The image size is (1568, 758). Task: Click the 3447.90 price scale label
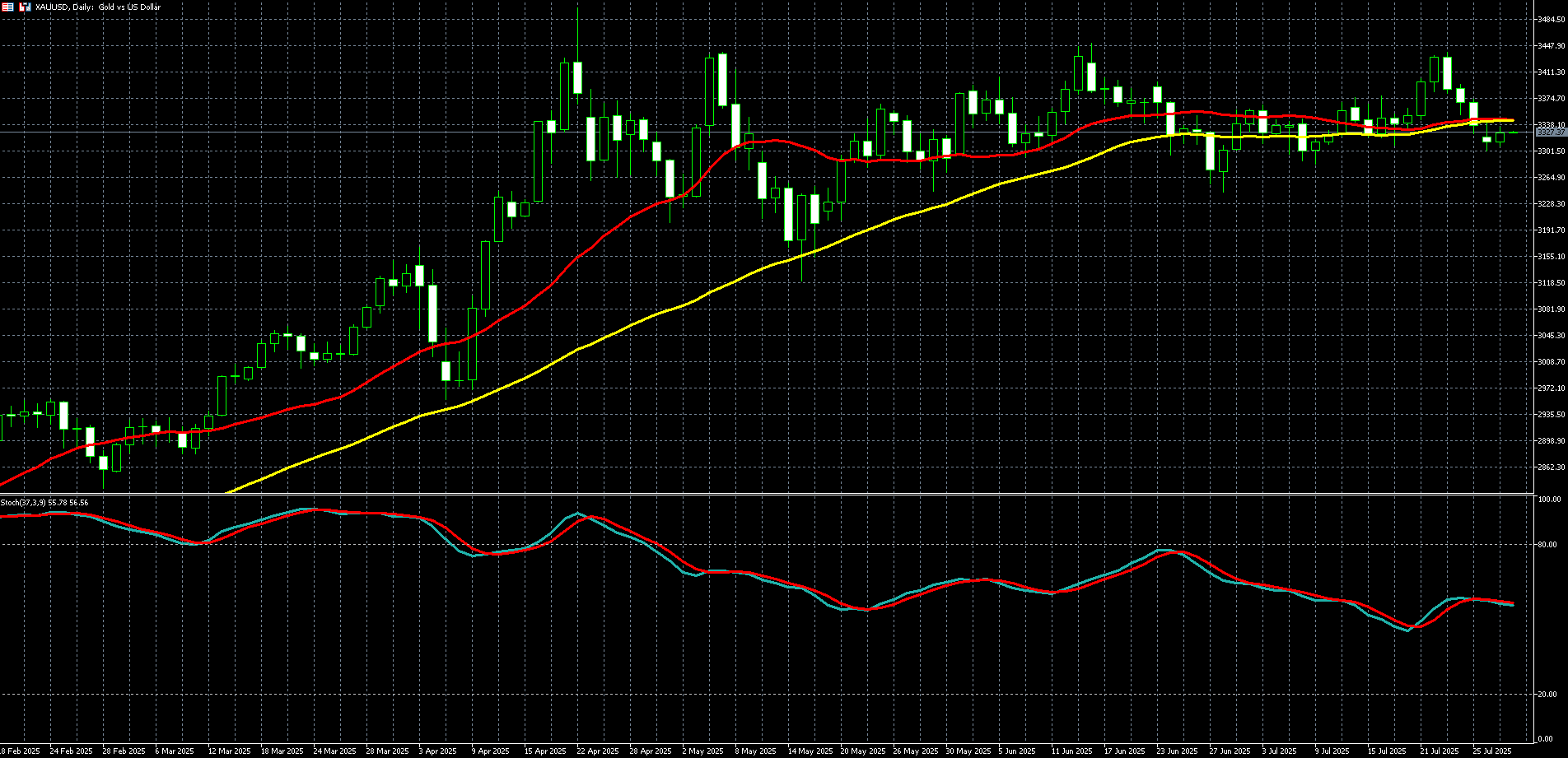click(1551, 46)
